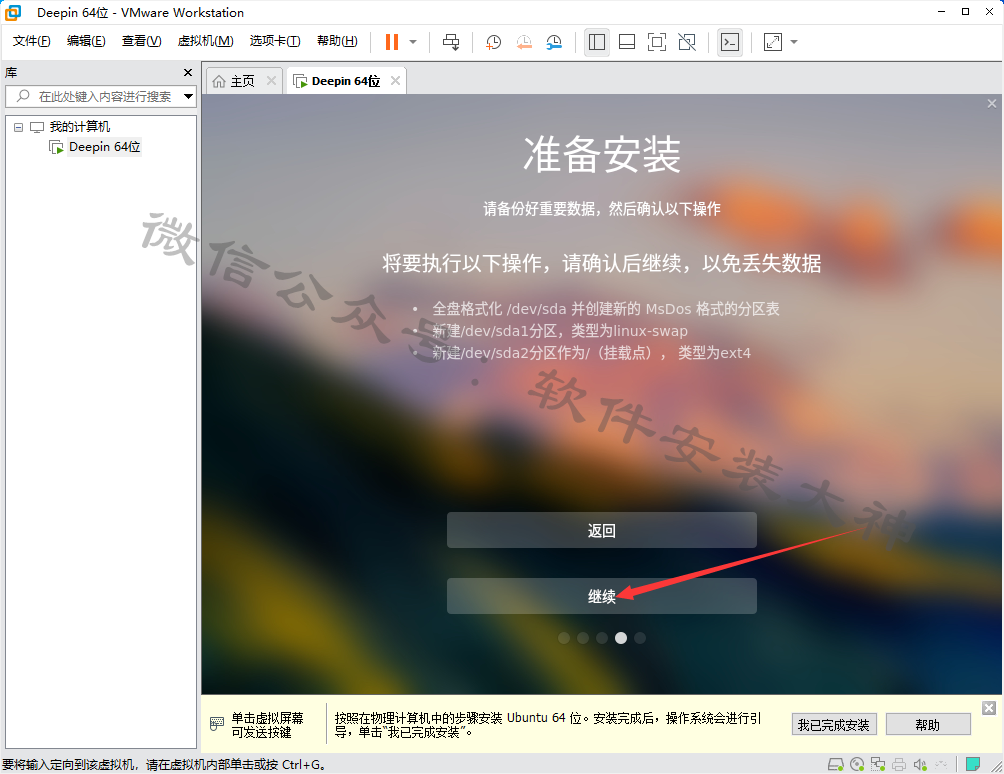
Task: Click 我已完成安装 button
Action: pyautogui.click(x=834, y=725)
